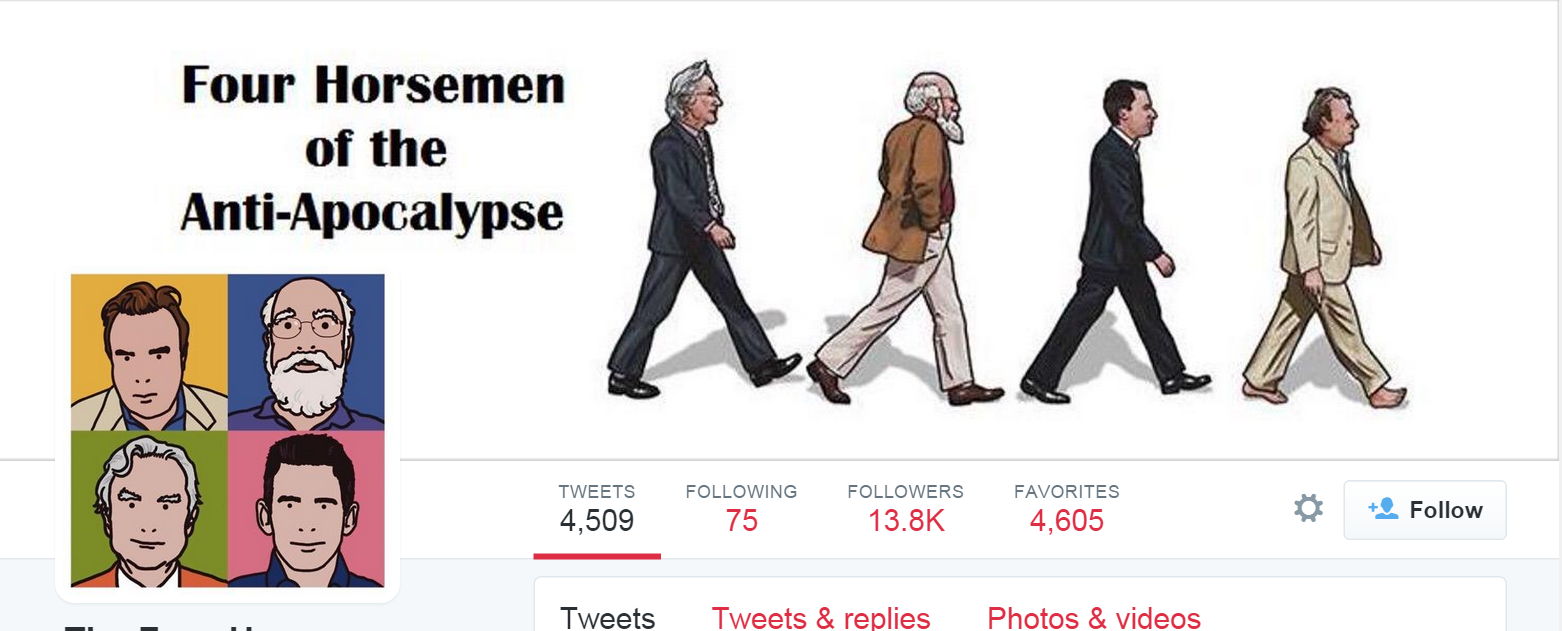Click the walking man in brown jacket

click(905, 242)
